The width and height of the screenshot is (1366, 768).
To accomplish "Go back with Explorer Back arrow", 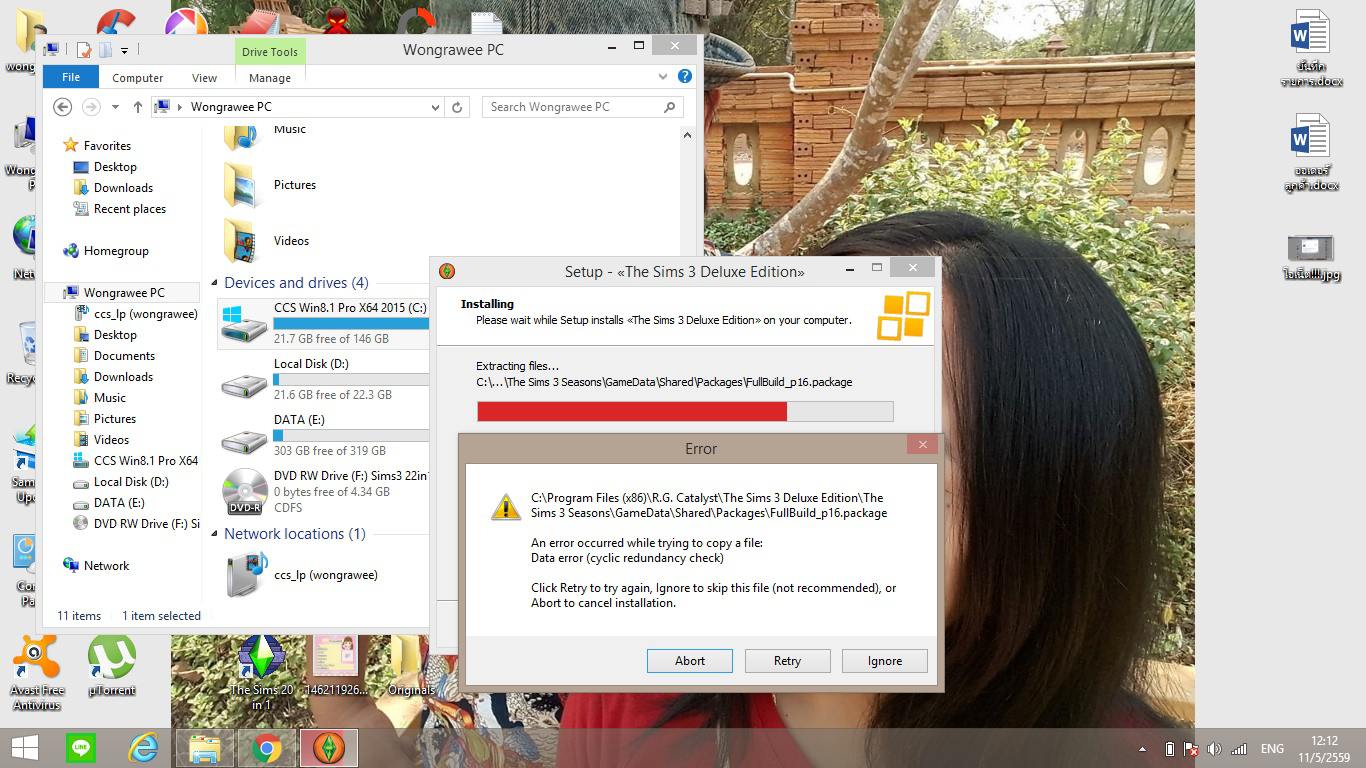I will coord(62,107).
